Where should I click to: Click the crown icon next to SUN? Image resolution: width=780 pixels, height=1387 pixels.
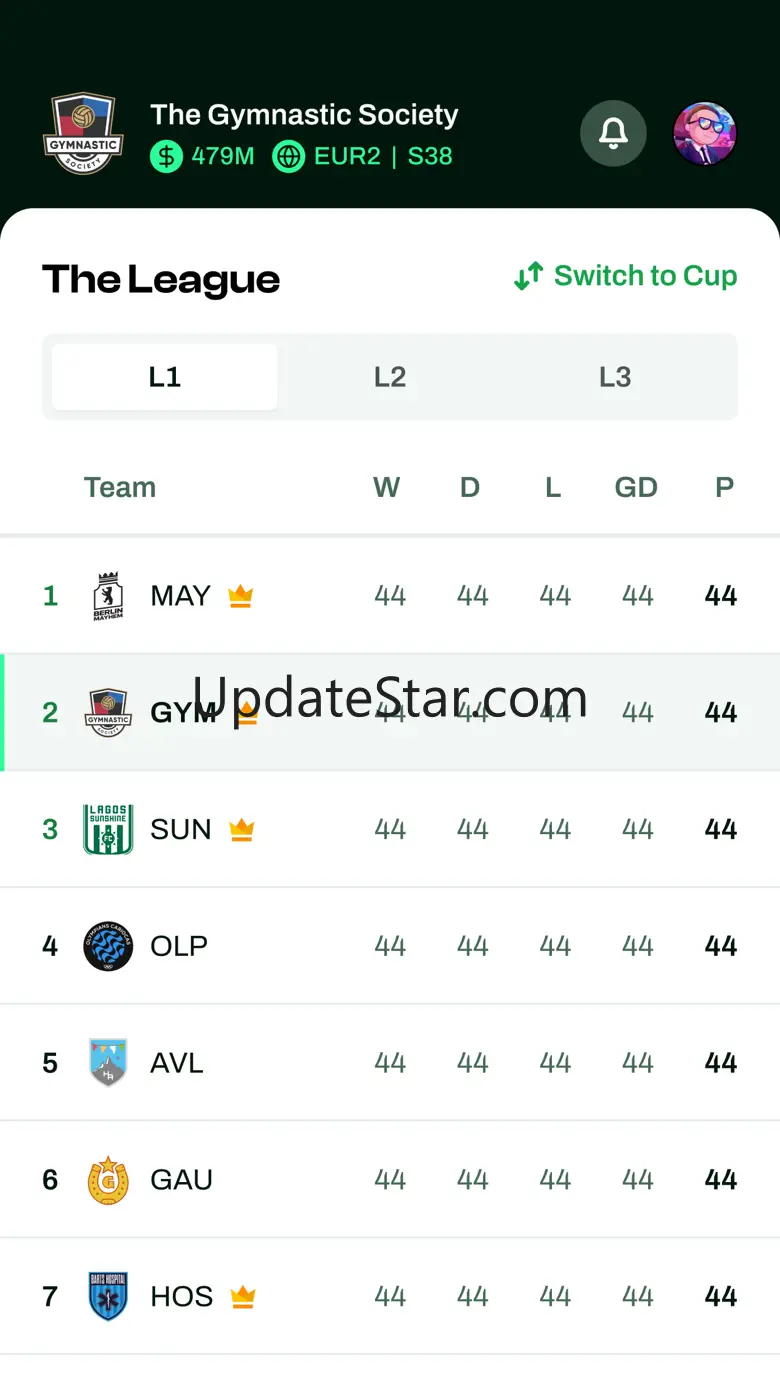coord(241,830)
